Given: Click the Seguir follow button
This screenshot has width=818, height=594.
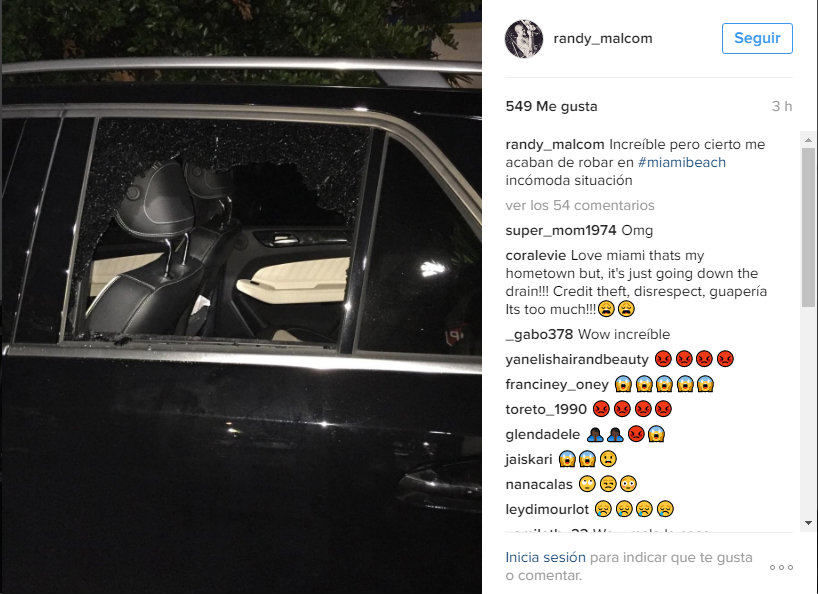Looking at the screenshot, I should click(x=757, y=38).
